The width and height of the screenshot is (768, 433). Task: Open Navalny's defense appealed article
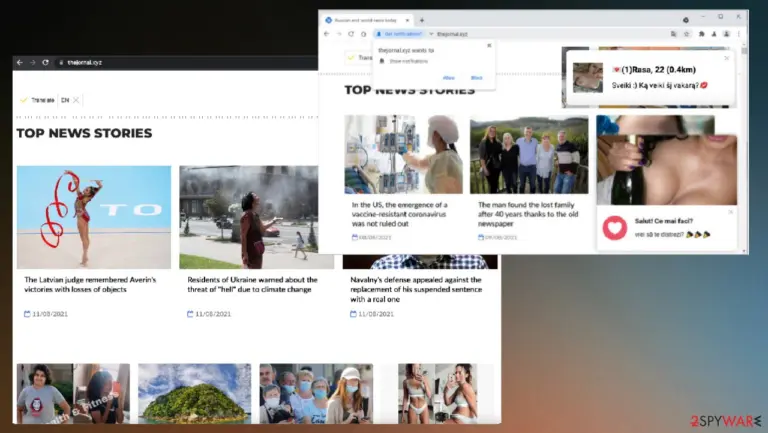pyautogui.click(x=416, y=289)
